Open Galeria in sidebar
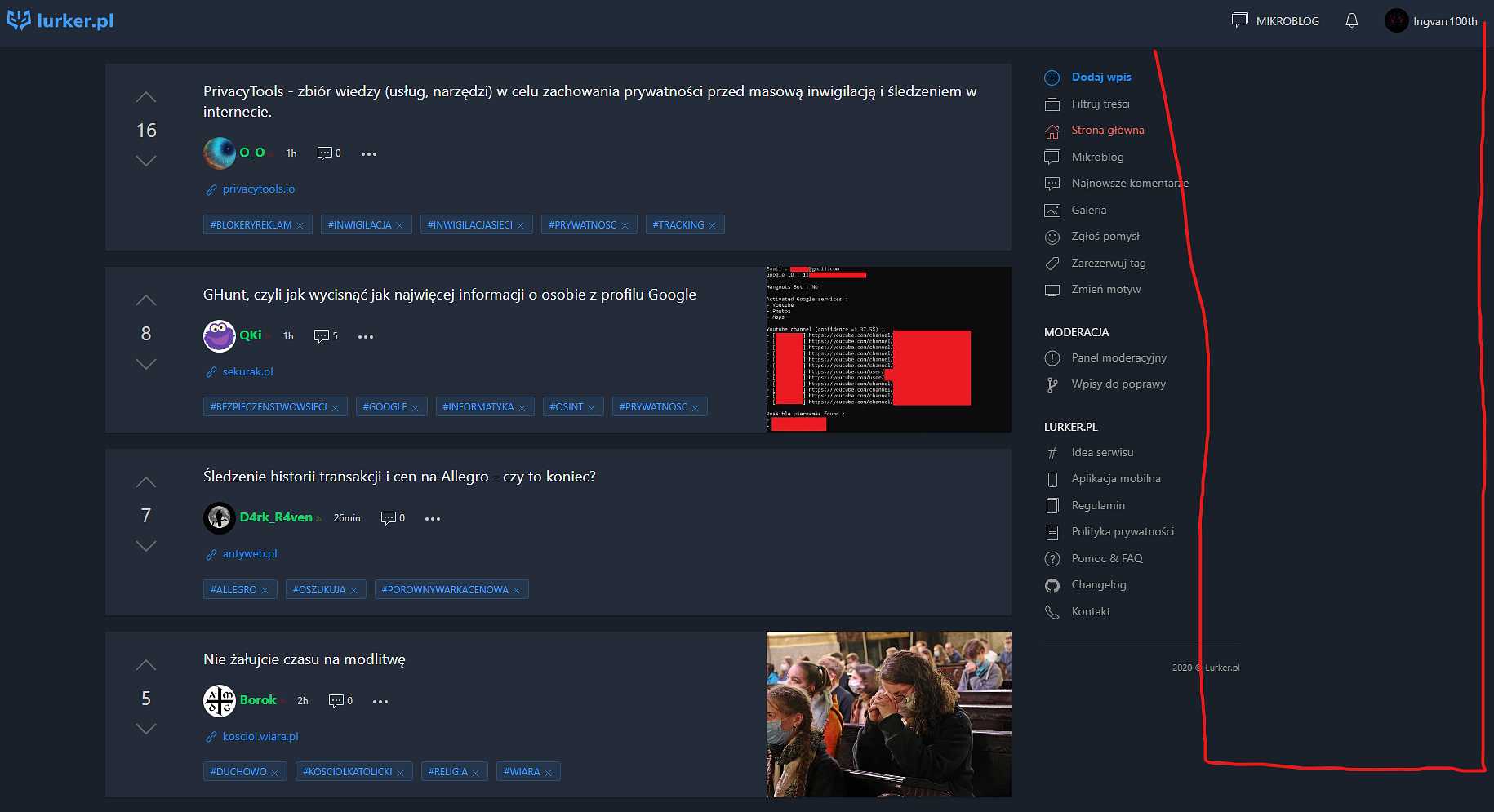 point(1076,210)
